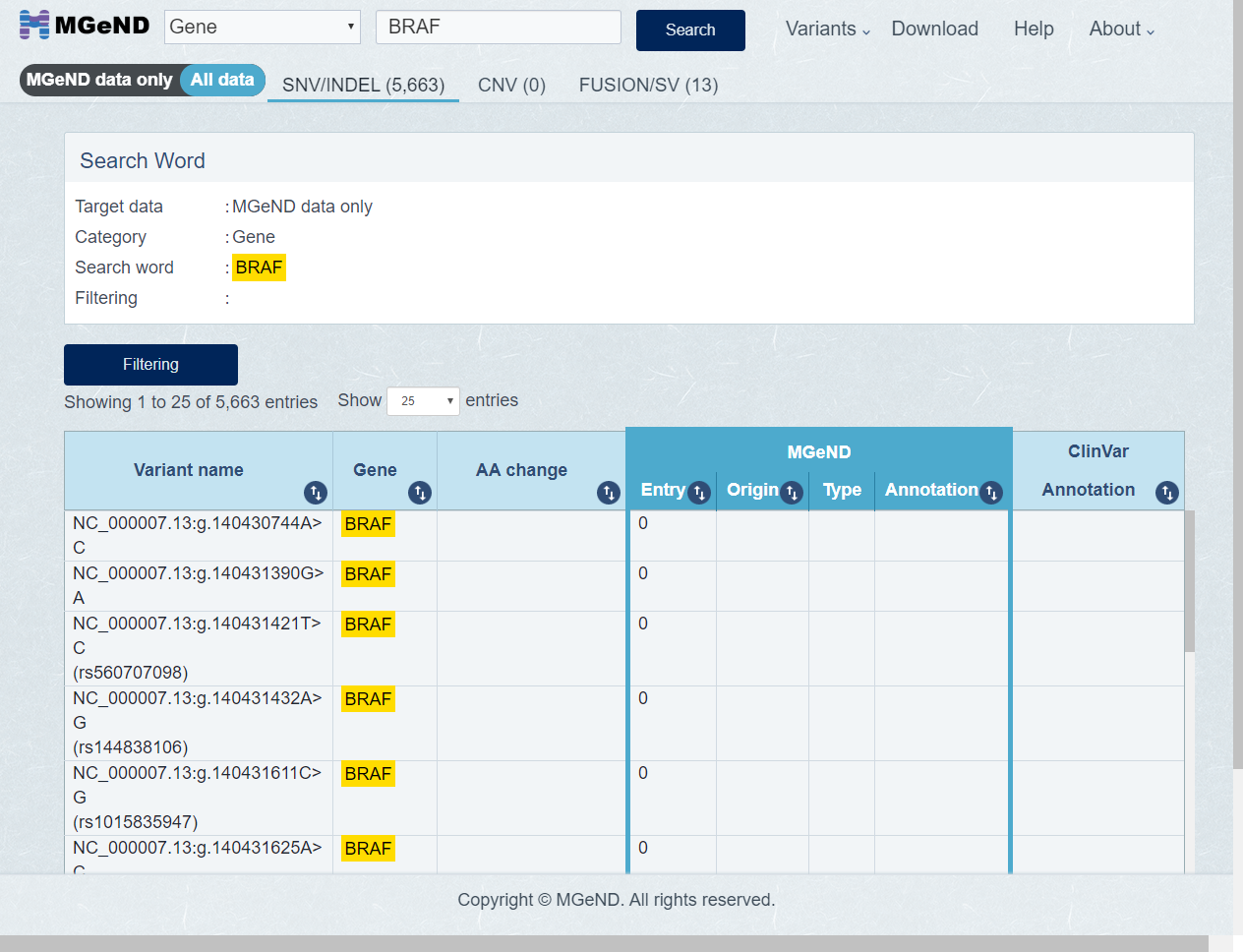Click the ClinVar column header
This screenshot has height=952, width=1243.
1098,451
